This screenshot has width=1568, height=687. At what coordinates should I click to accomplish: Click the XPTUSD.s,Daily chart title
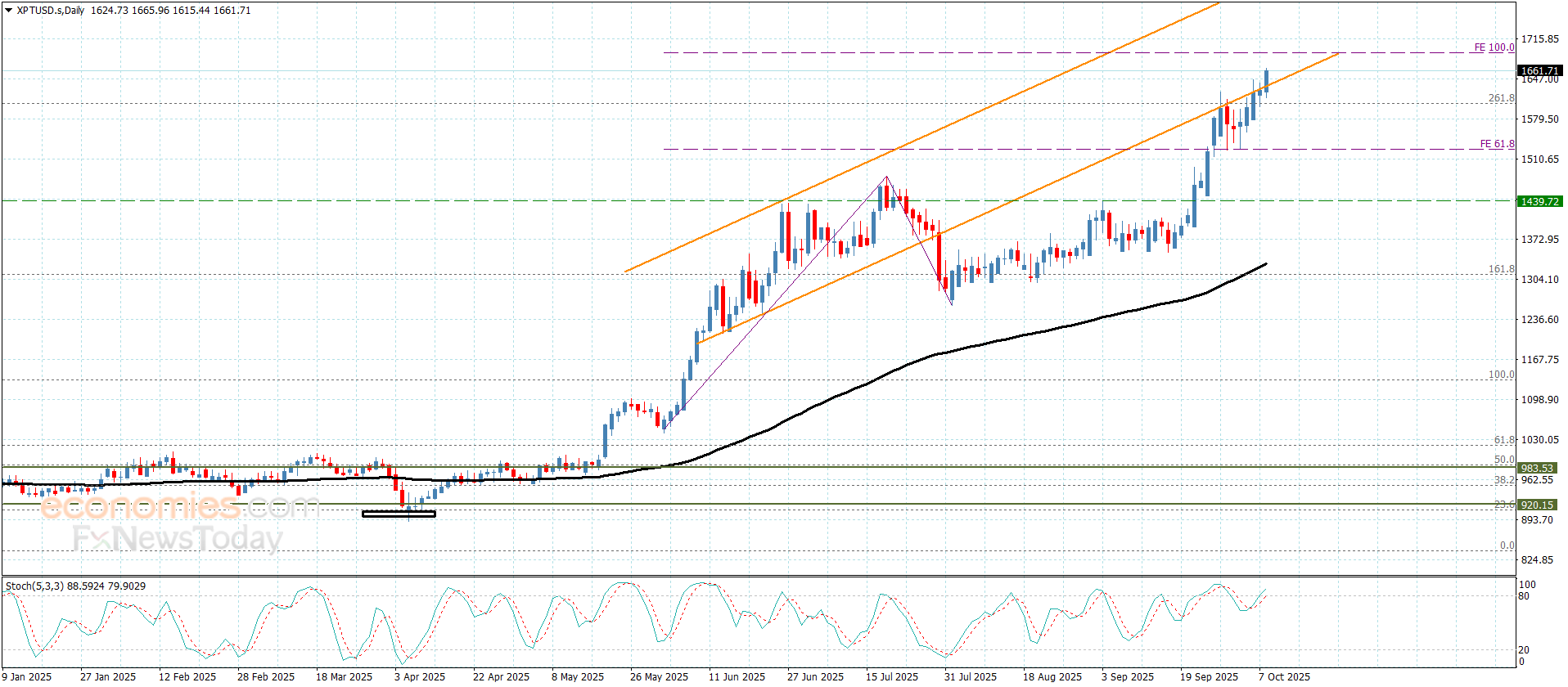[x=51, y=11]
